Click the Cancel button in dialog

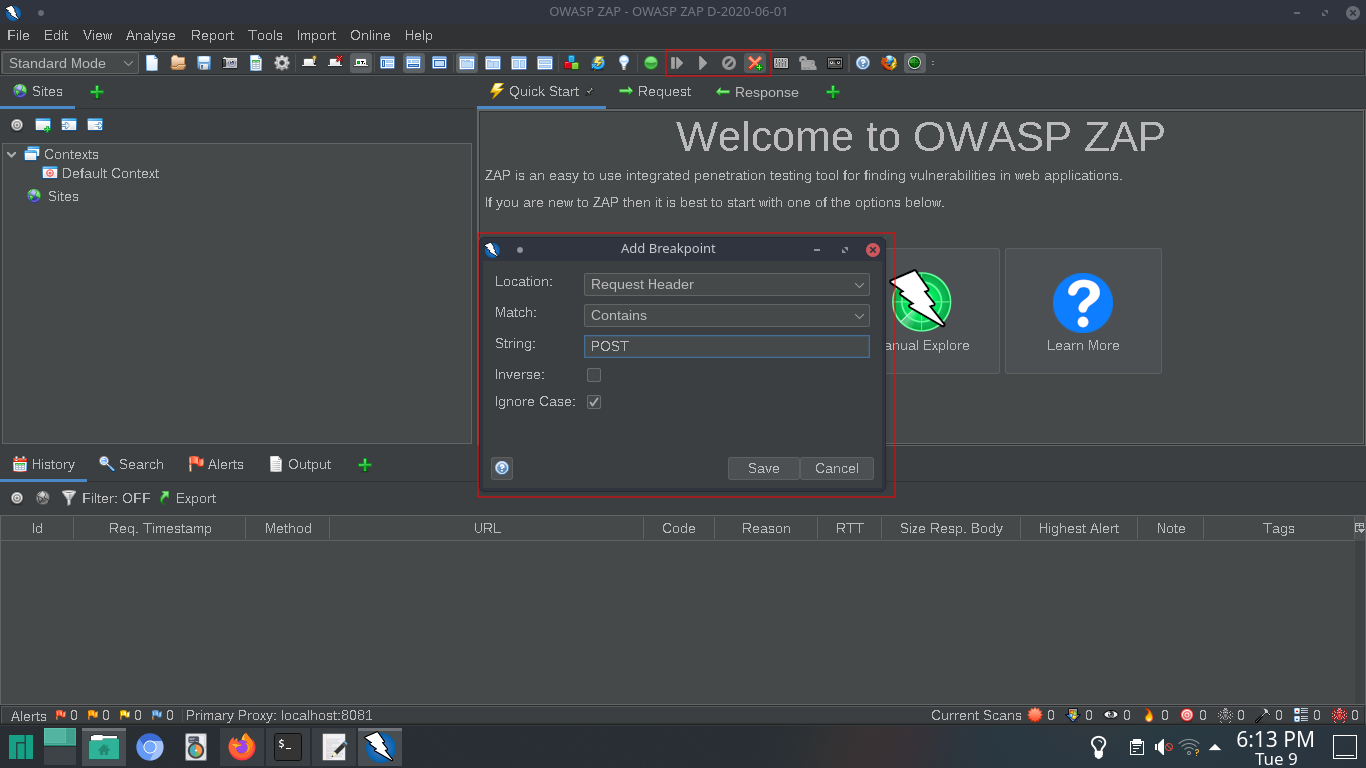coord(837,468)
